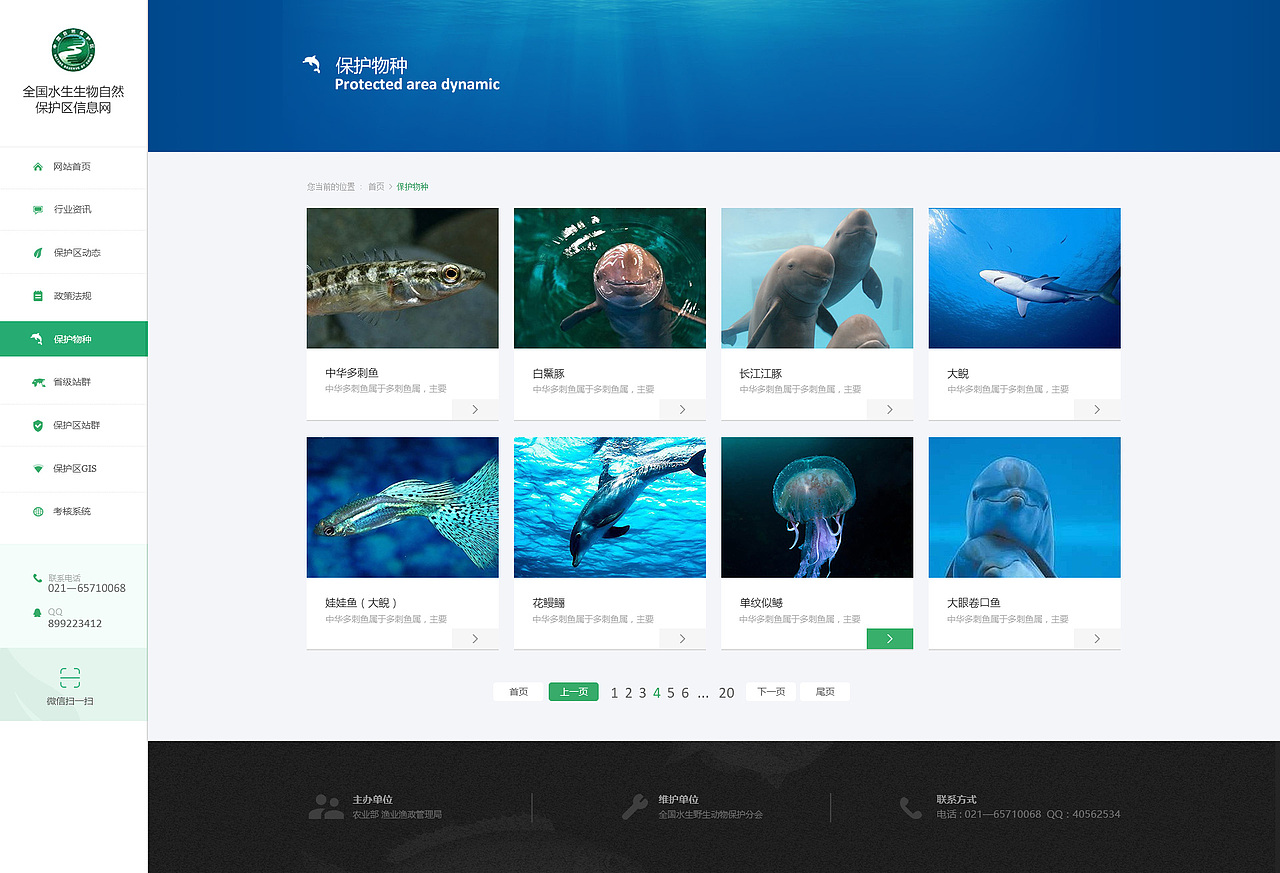Open the guppy photo above 娃娃鱼（大鲵）

(x=402, y=507)
